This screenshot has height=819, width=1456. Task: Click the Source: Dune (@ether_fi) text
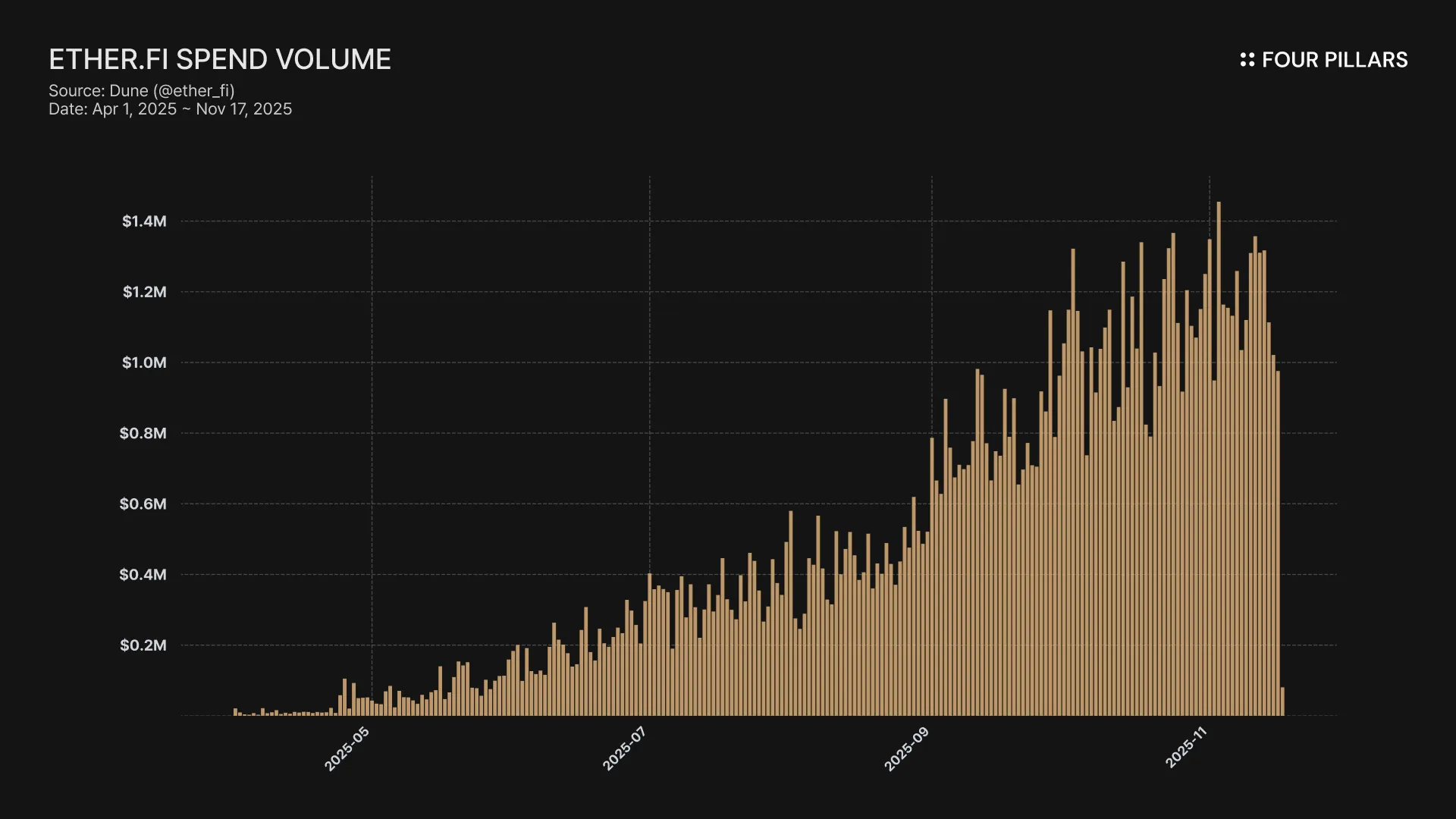pos(142,91)
